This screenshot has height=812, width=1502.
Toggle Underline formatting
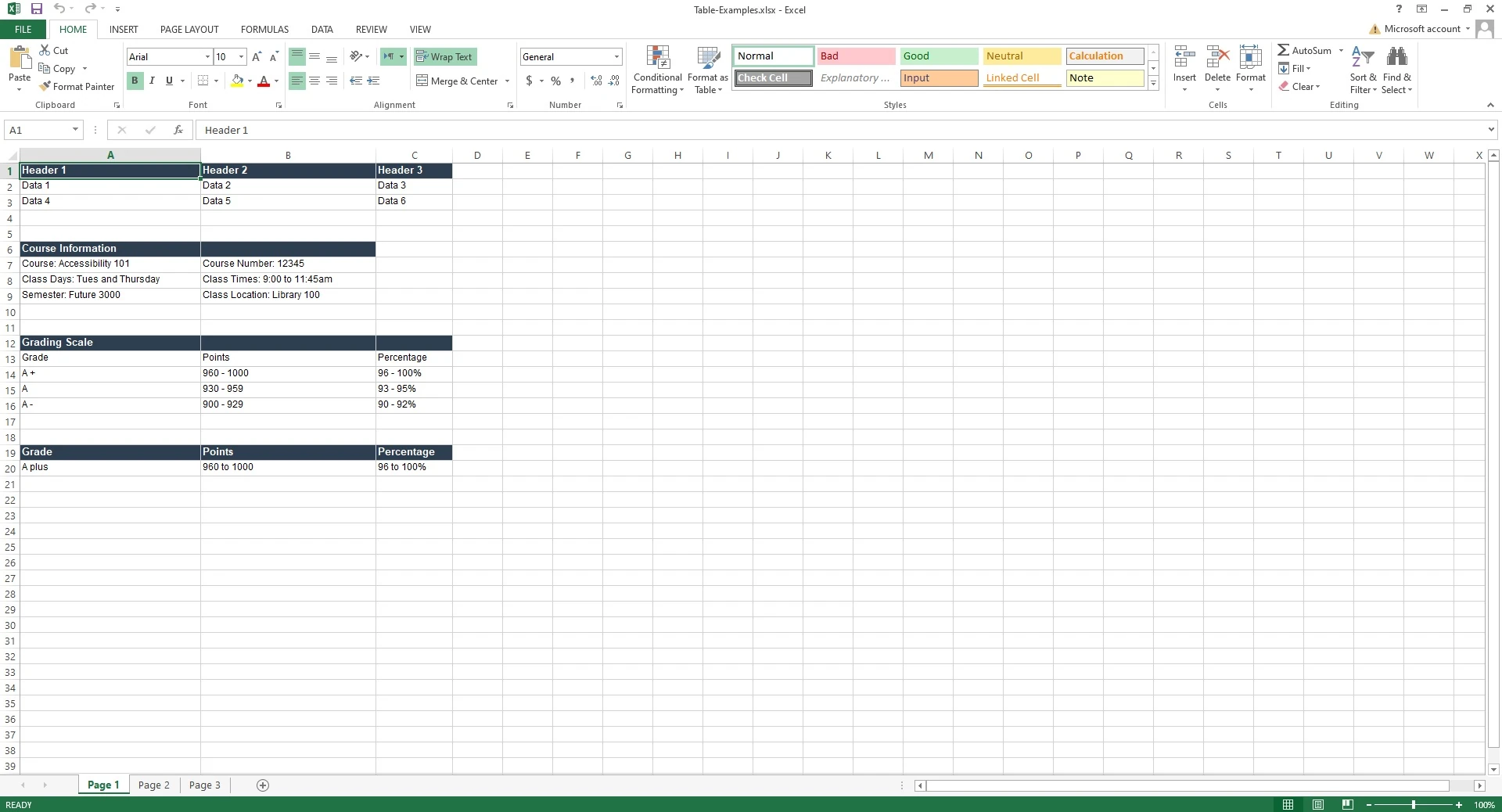pos(169,81)
